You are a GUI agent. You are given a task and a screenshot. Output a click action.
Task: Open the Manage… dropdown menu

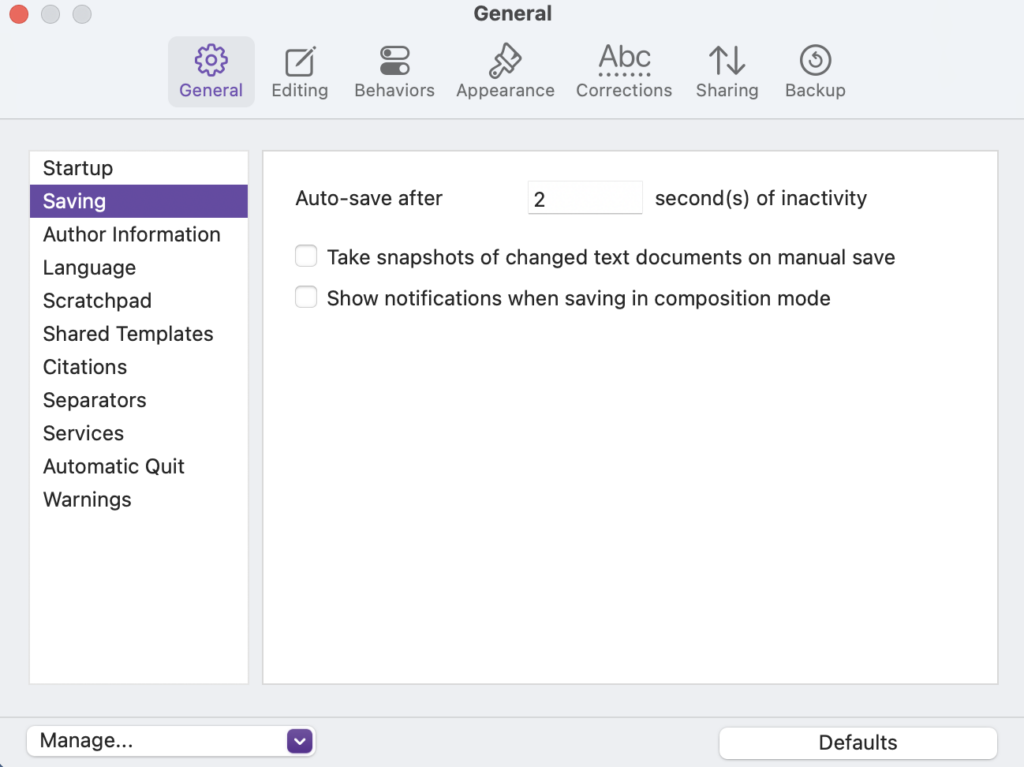click(x=171, y=741)
